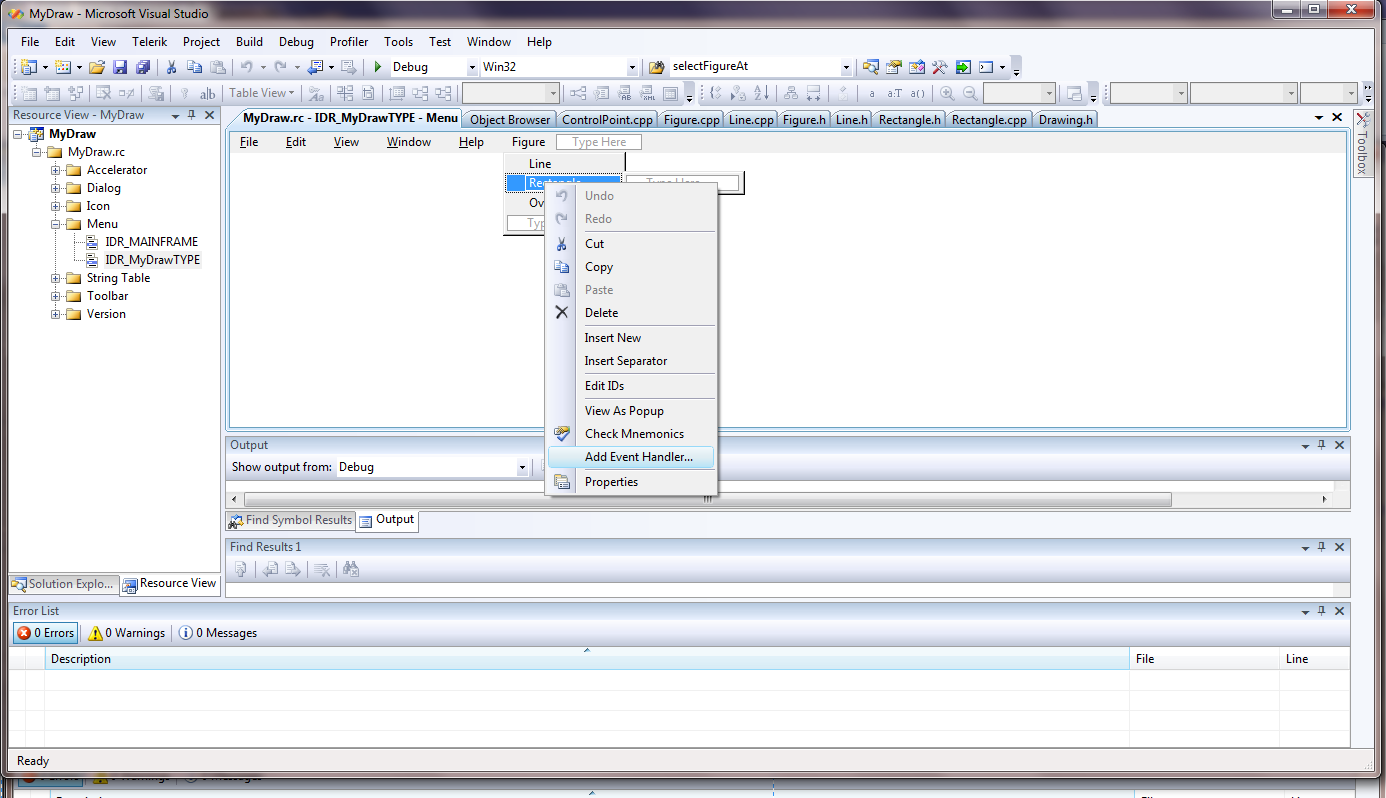Open the Win32 platform dropdown

click(632, 67)
